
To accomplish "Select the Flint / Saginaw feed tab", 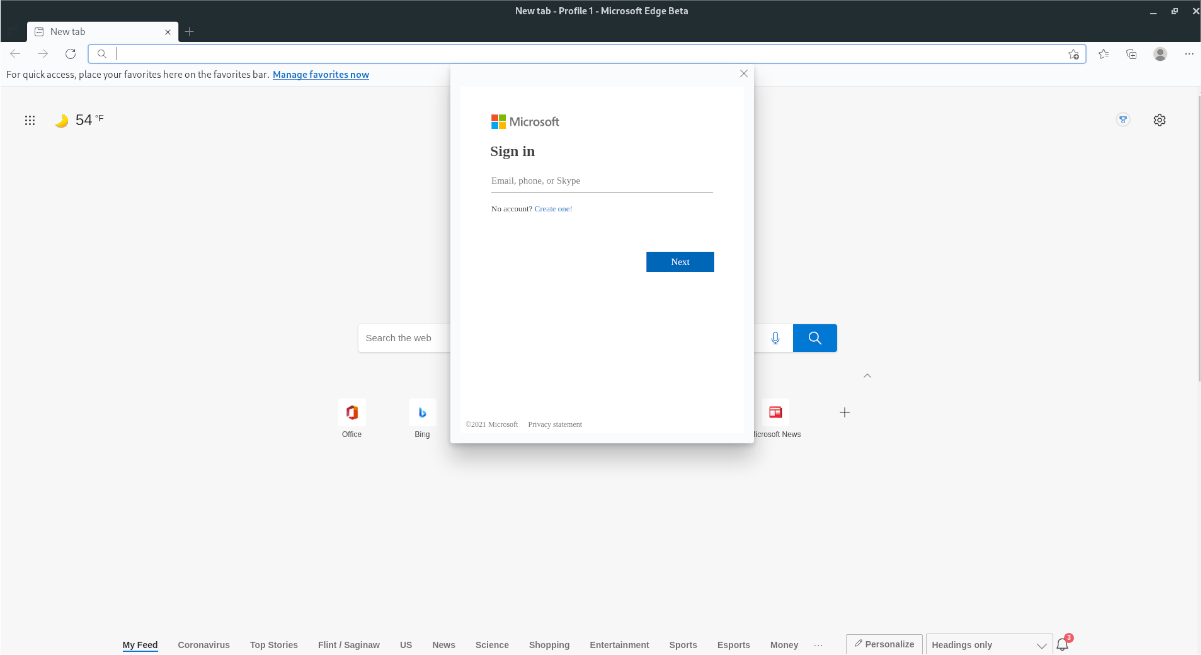I will tap(349, 645).
